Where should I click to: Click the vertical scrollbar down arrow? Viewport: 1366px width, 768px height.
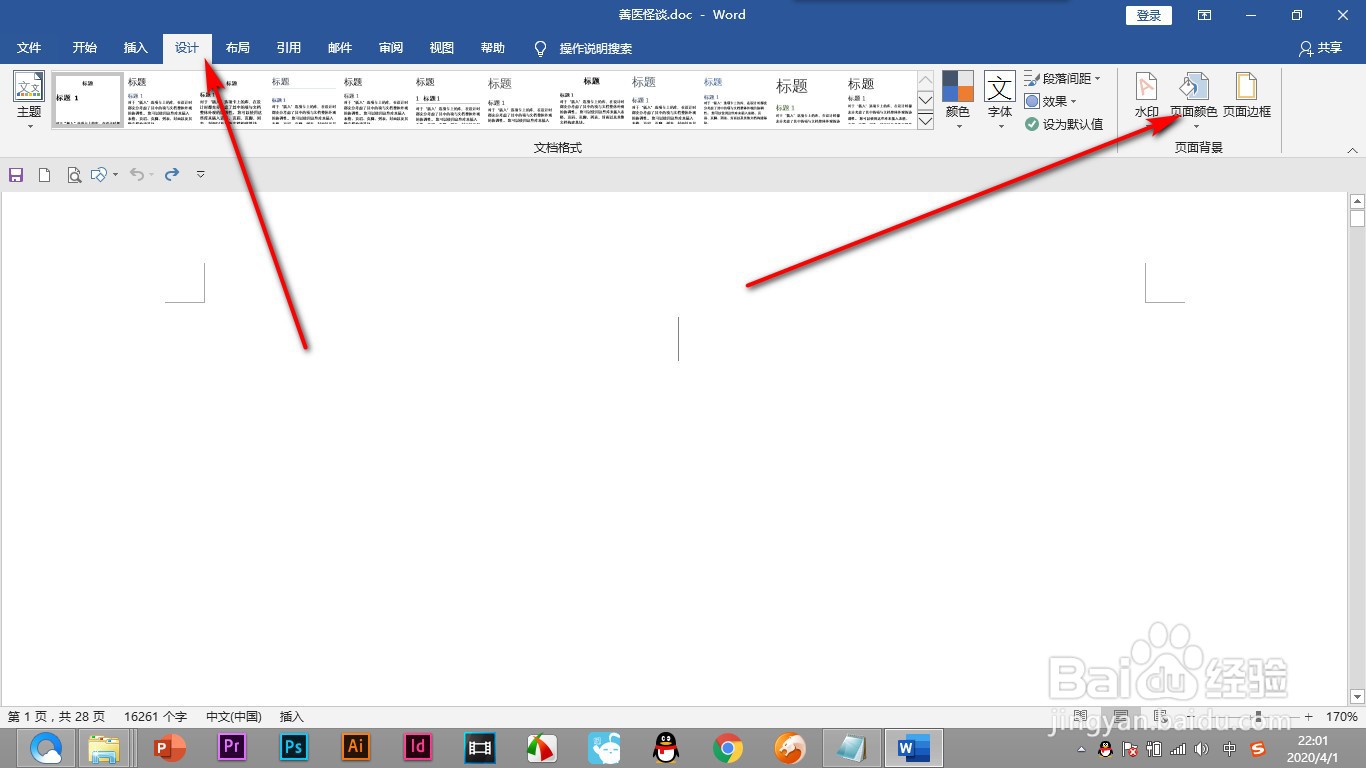click(1357, 696)
